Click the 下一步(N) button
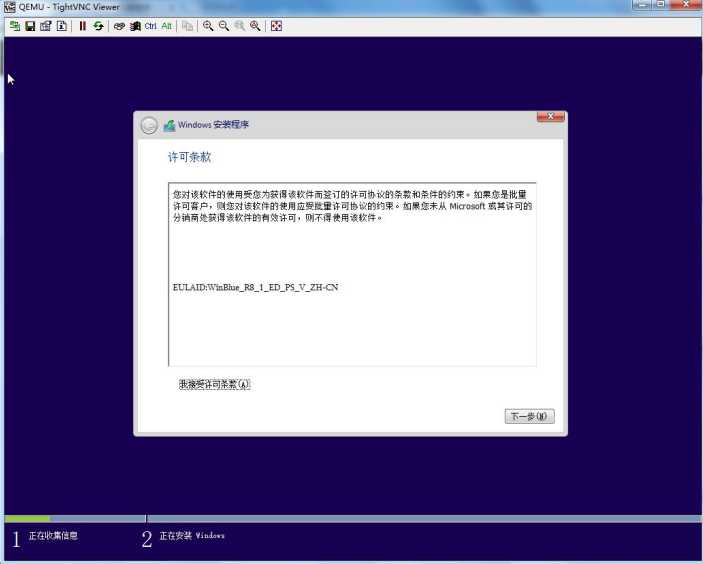The image size is (703, 564). point(529,416)
